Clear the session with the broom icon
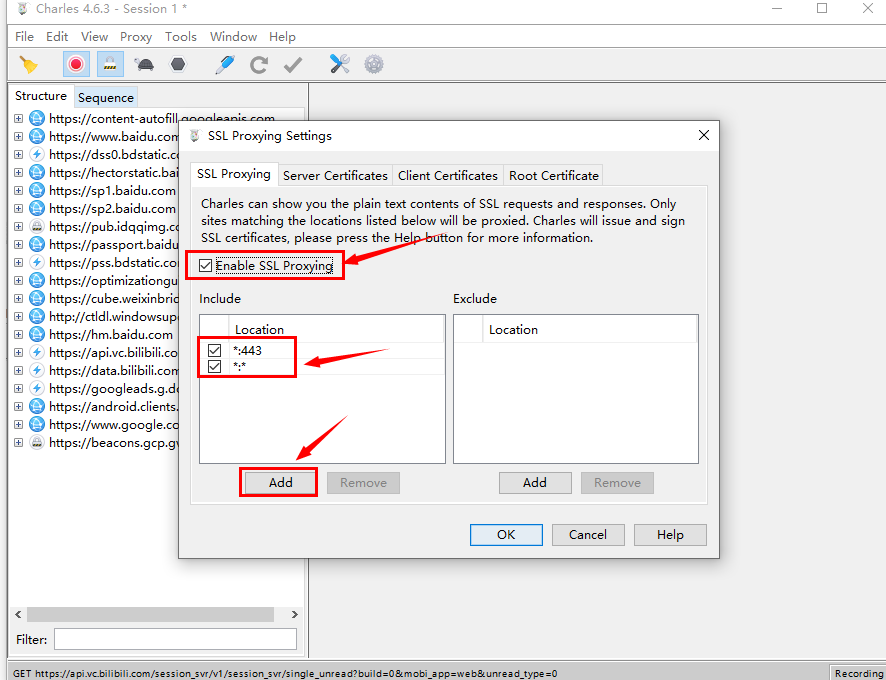The image size is (886, 680). [28, 64]
